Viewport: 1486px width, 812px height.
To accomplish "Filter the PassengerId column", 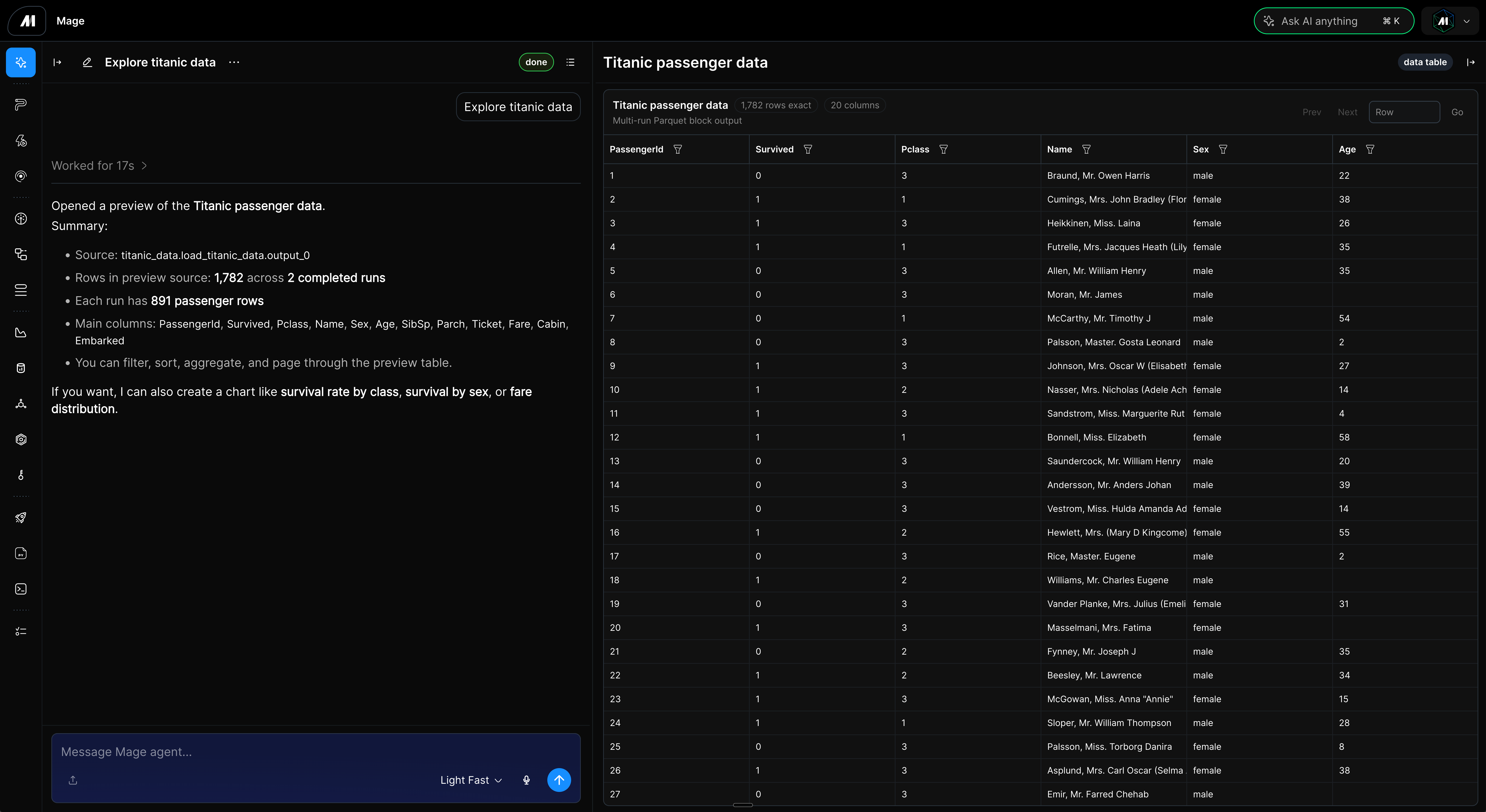I will click(678, 149).
